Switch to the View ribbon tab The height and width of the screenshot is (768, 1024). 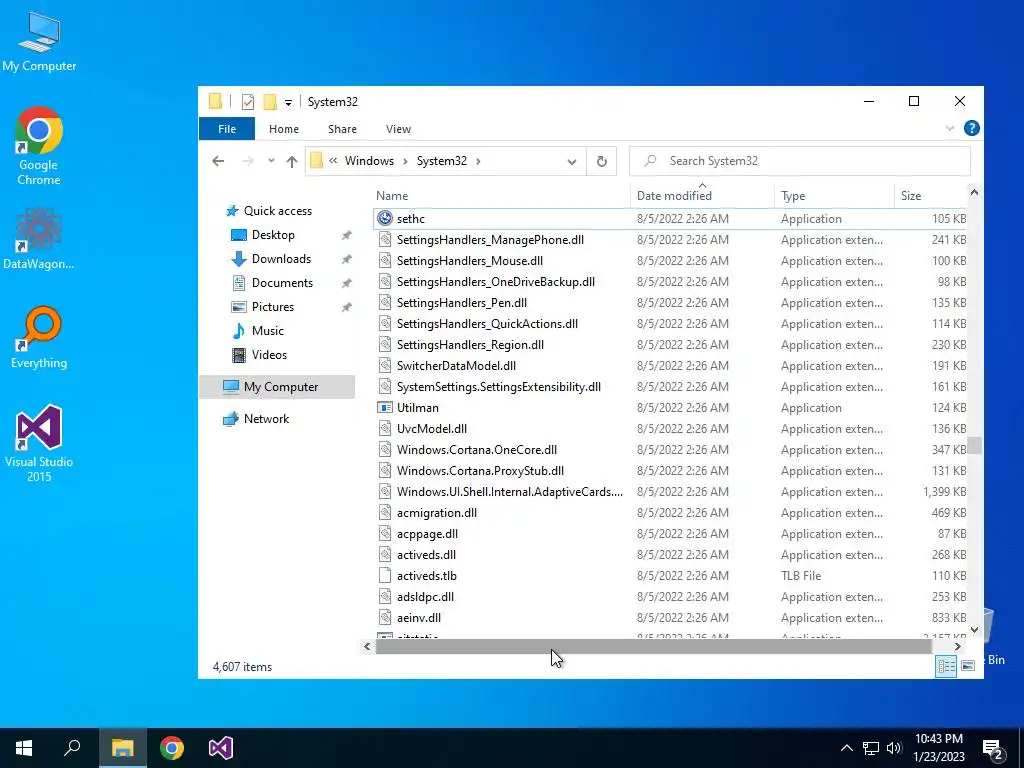pos(398,129)
